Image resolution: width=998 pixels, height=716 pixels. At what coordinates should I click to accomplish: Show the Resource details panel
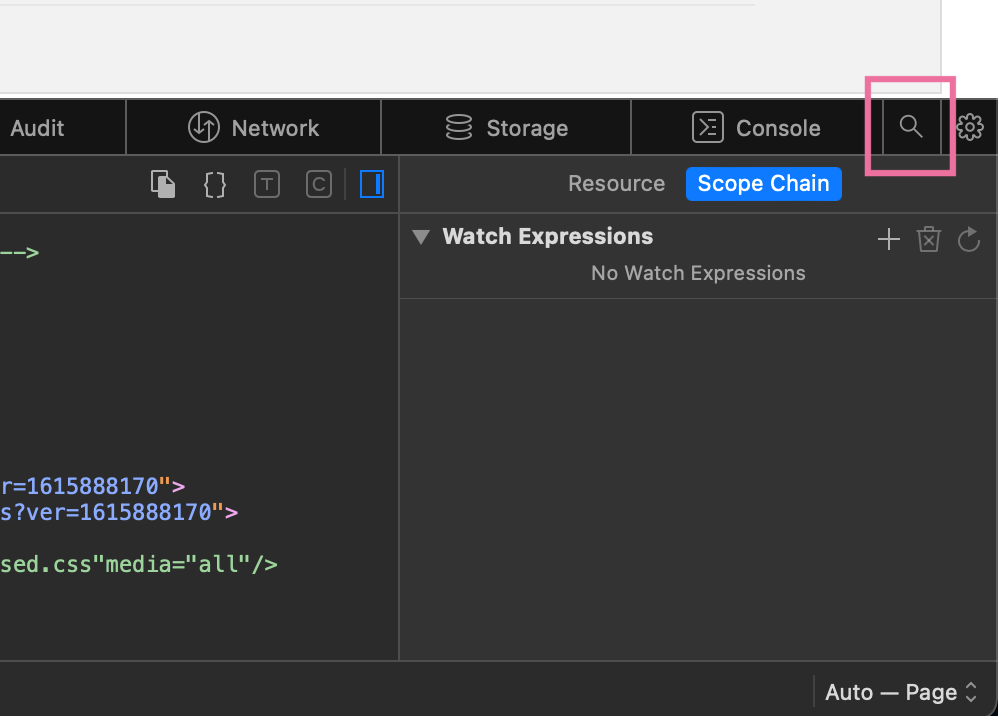[616, 184]
